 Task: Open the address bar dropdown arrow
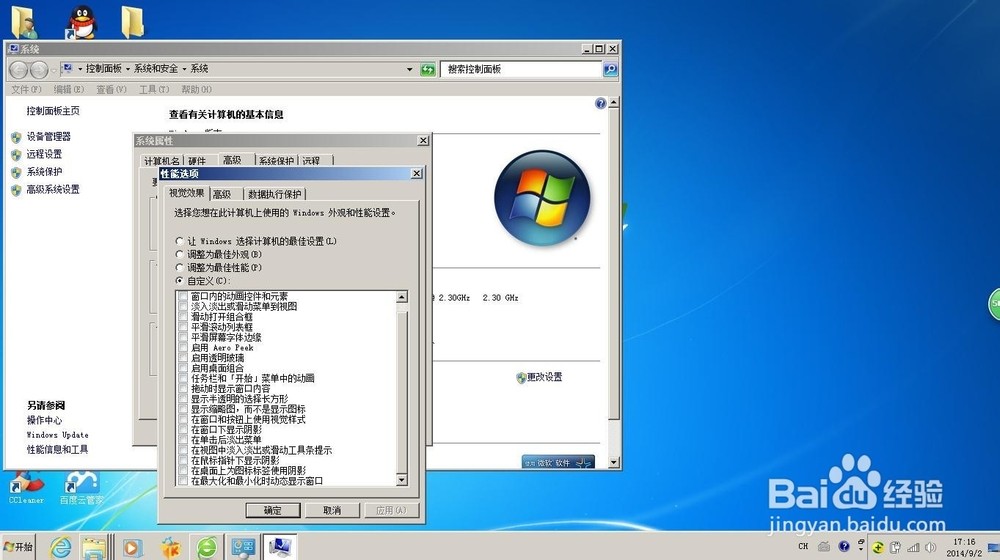[409, 70]
